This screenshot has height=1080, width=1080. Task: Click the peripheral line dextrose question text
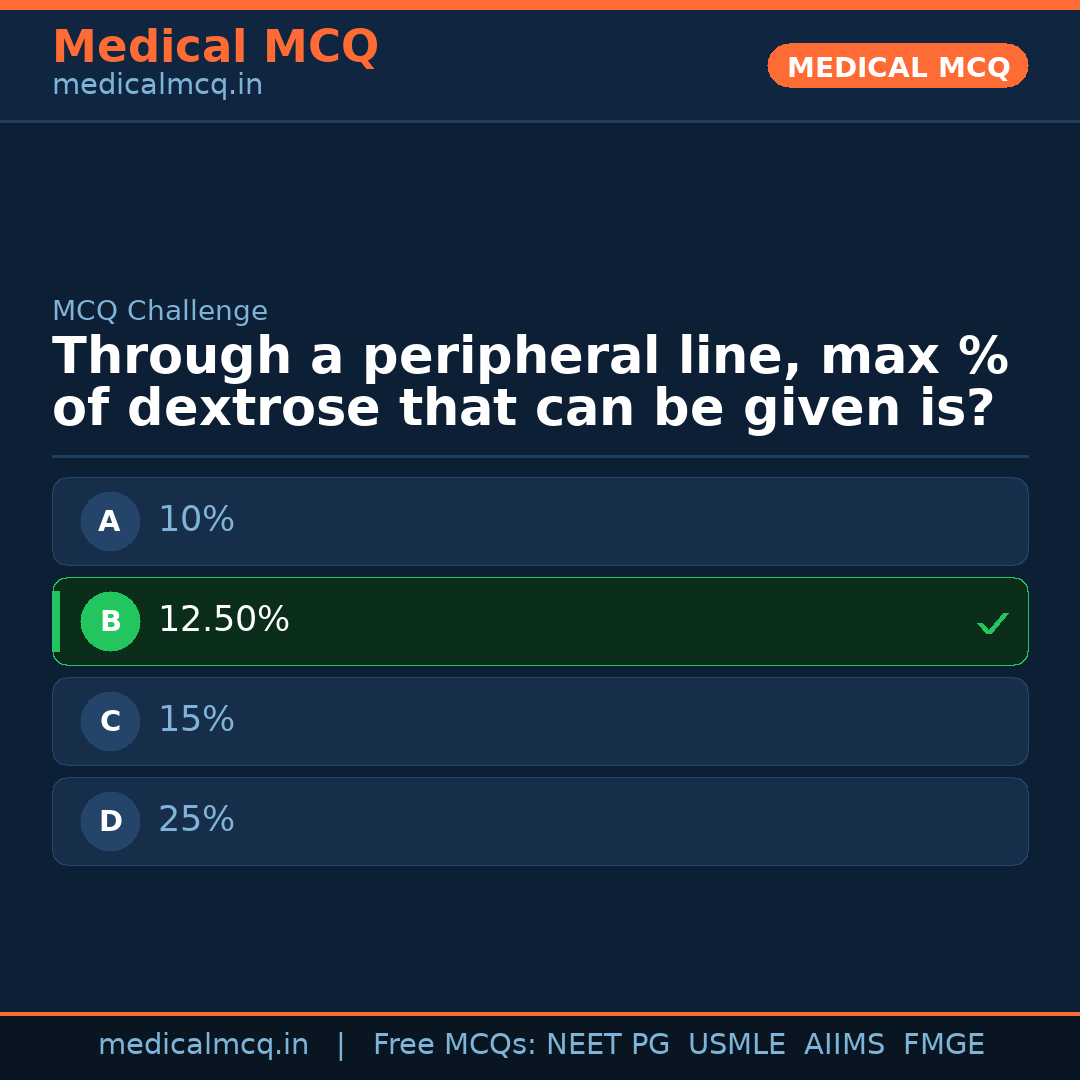530,383
